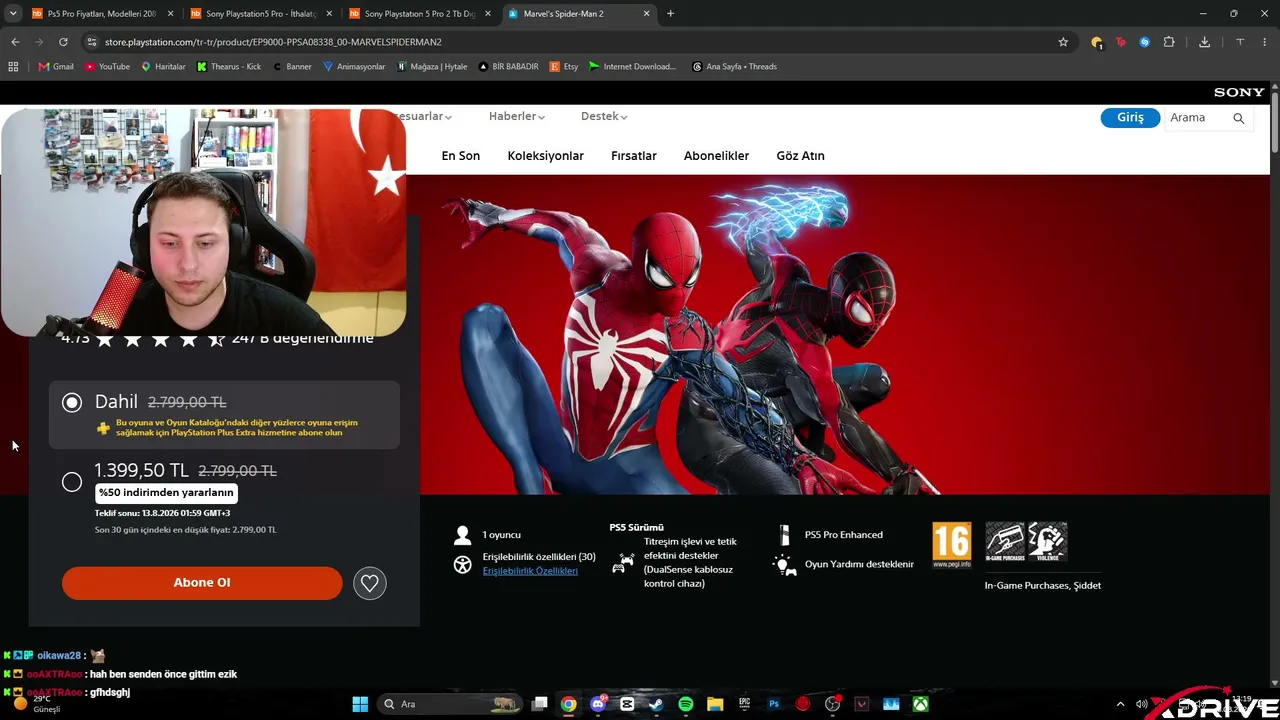Open Task View on the taskbar

tap(539, 704)
